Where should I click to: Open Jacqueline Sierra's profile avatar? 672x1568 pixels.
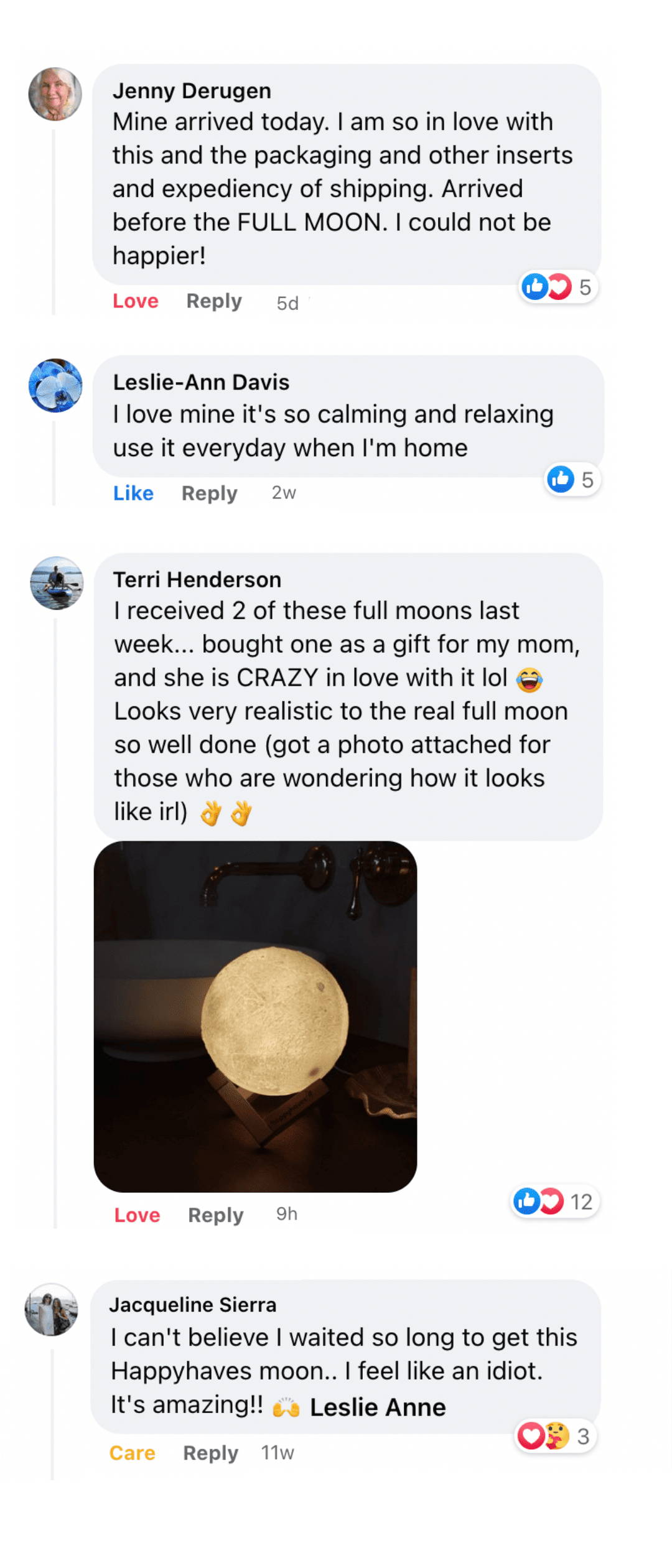pos(51,1309)
